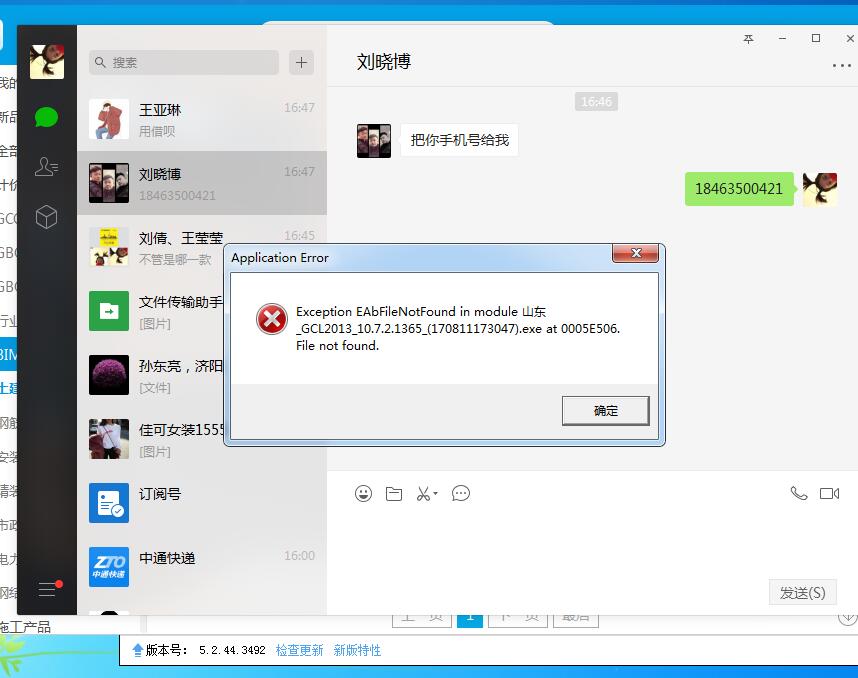Click the 发送(S) send button

802,593
